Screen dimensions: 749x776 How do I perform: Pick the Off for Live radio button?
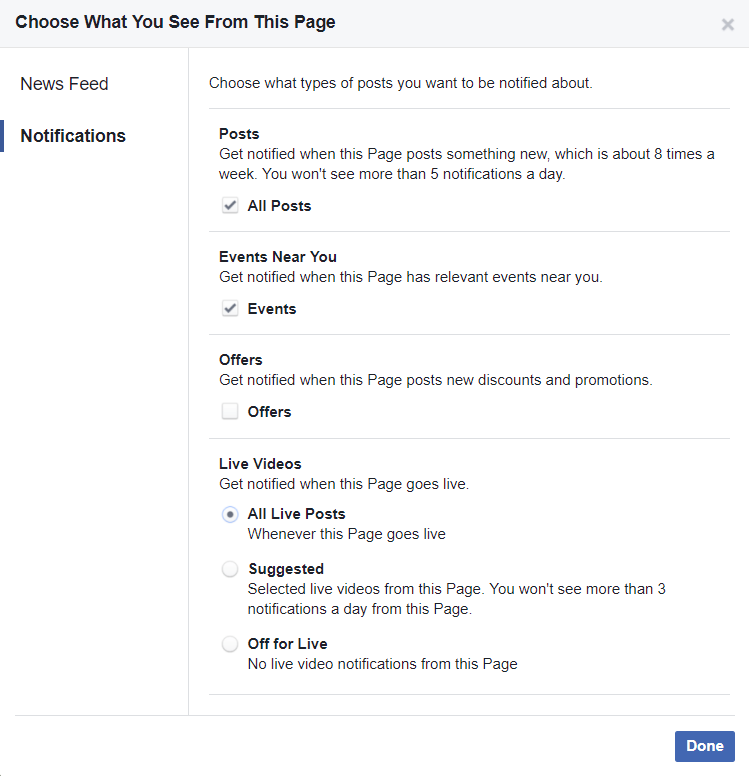click(230, 644)
